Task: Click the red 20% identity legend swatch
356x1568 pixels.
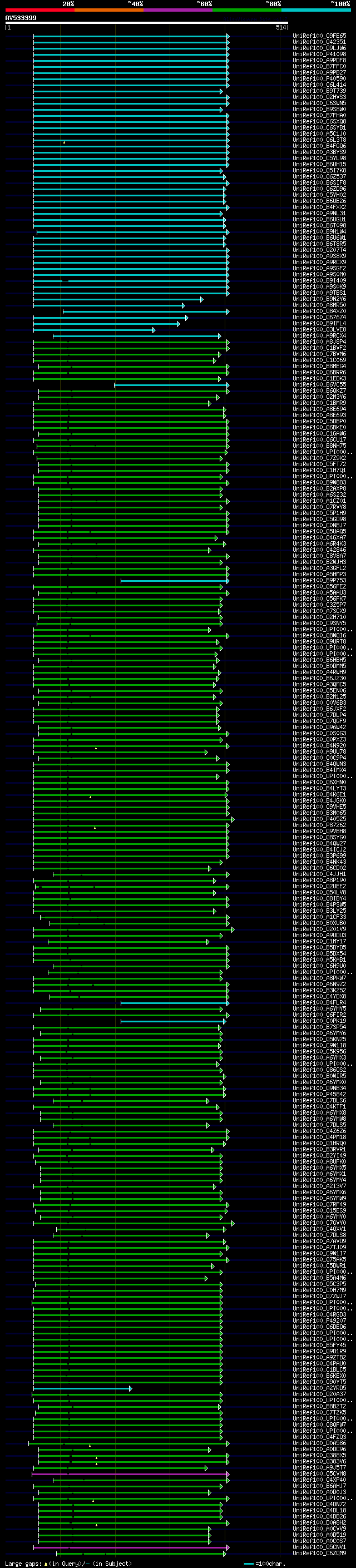Action: pos(39,10)
